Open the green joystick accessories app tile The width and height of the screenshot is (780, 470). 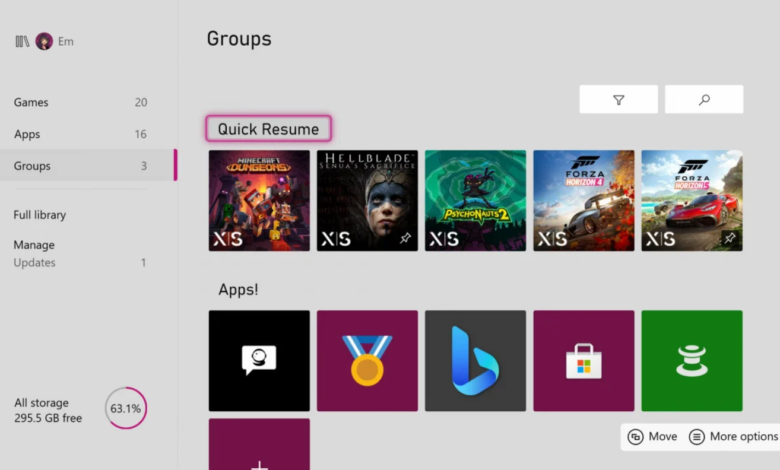coord(691,361)
